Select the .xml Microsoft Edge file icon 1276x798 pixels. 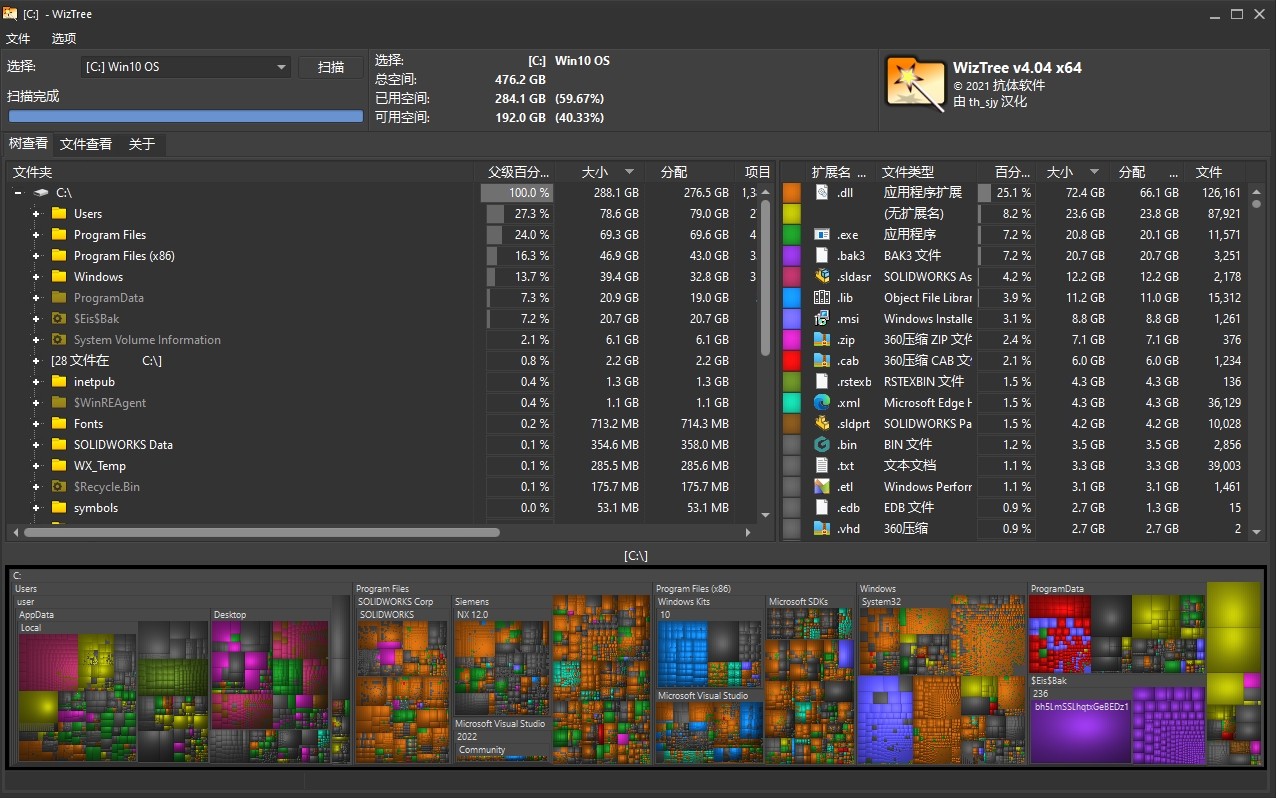(822, 403)
